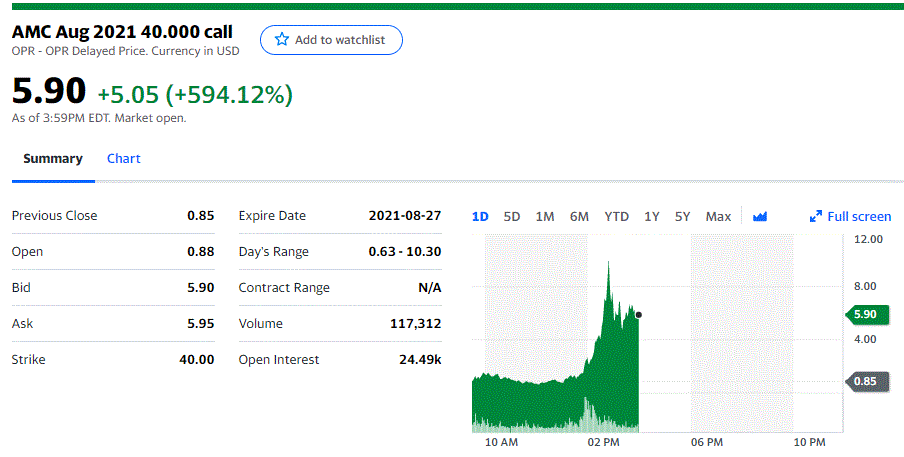Select the 1D chart range

point(480,217)
